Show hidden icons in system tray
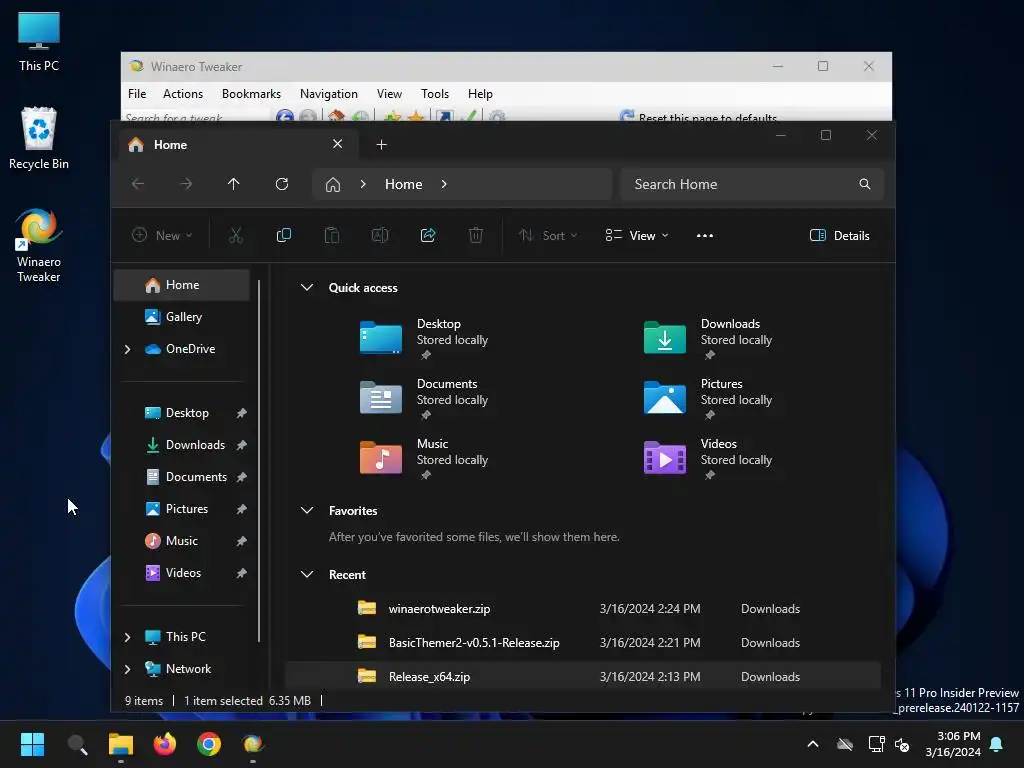The image size is (1024, 768). pos(813,744)
